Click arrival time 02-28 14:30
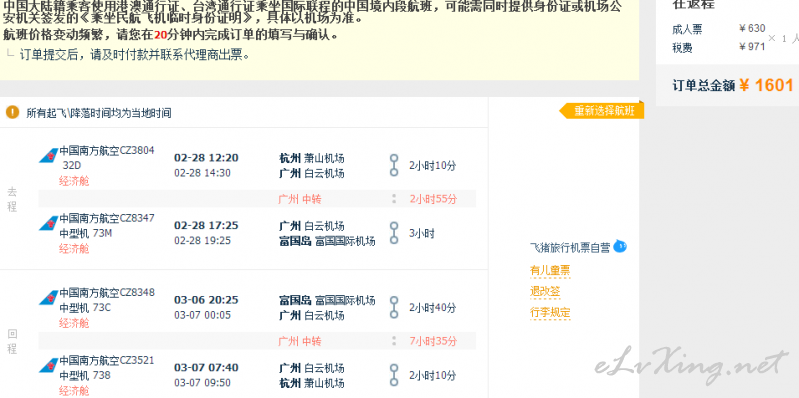 coord(202,173)
